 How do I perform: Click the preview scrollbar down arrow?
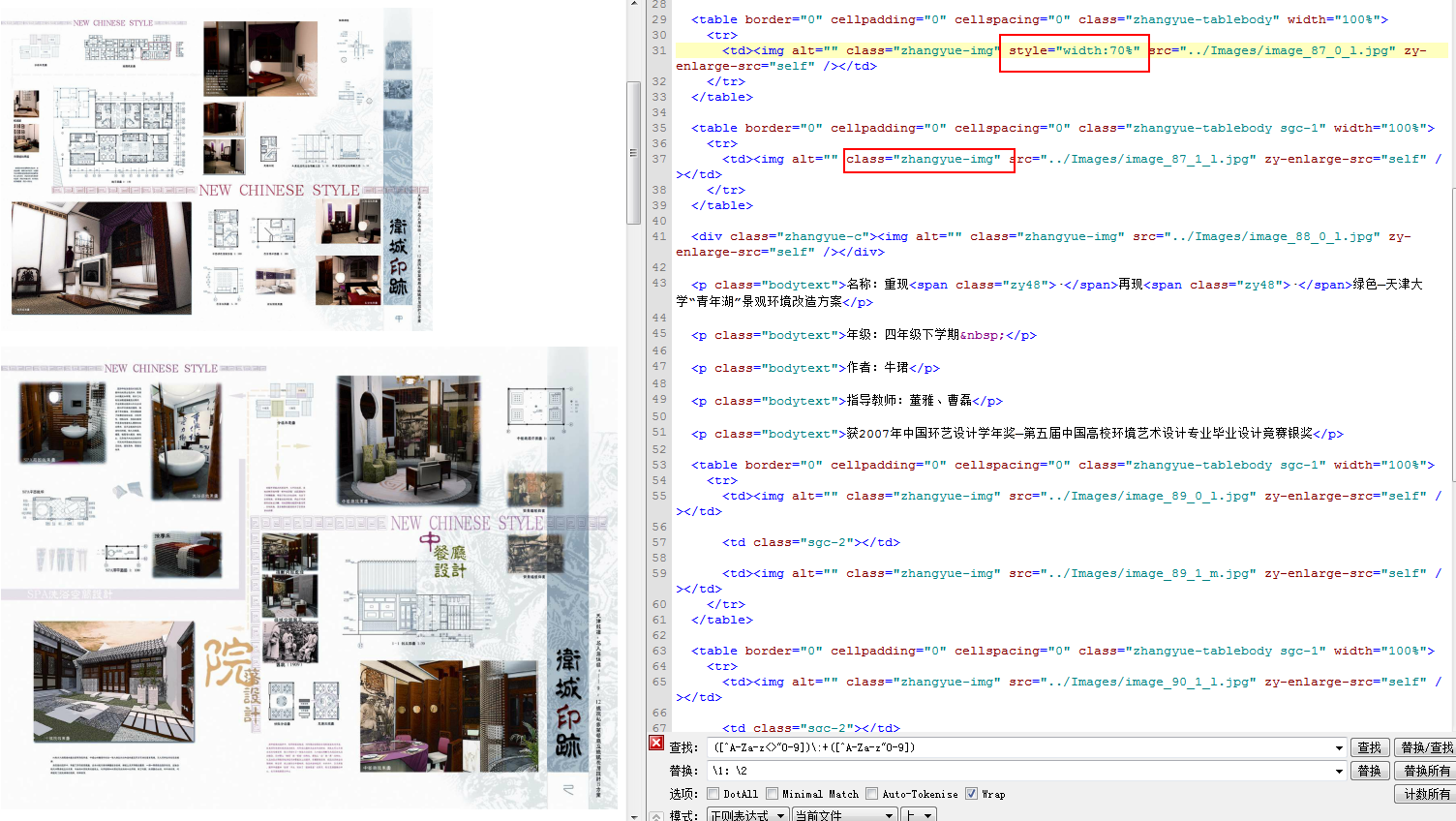tap(634, 815)
